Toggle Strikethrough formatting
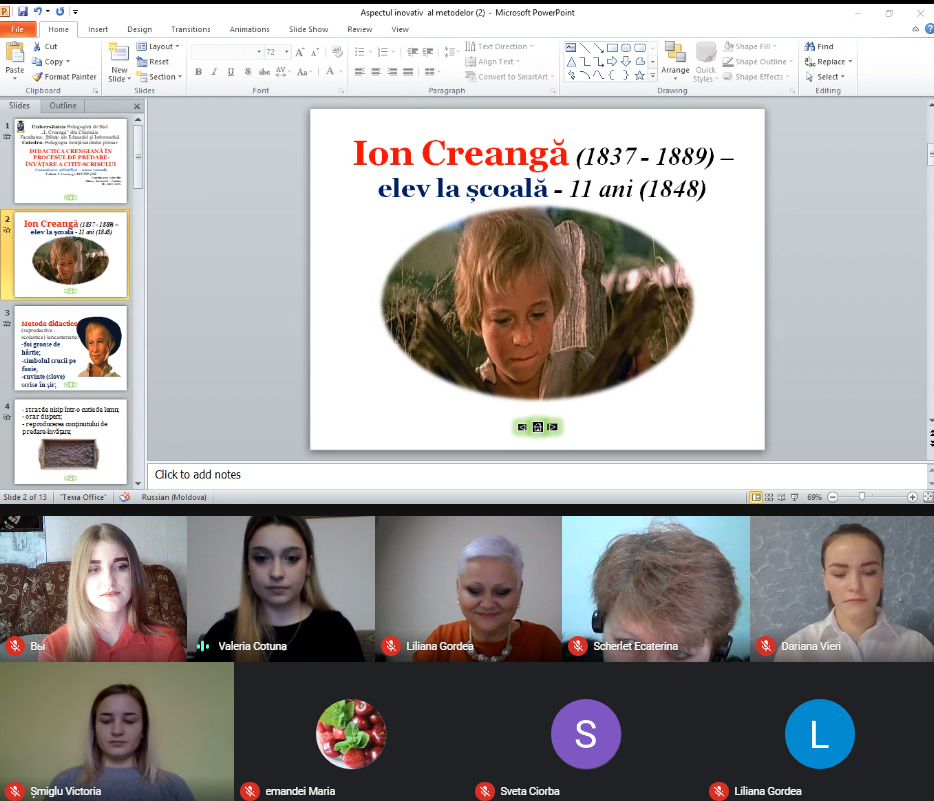 tap(264, 72)
